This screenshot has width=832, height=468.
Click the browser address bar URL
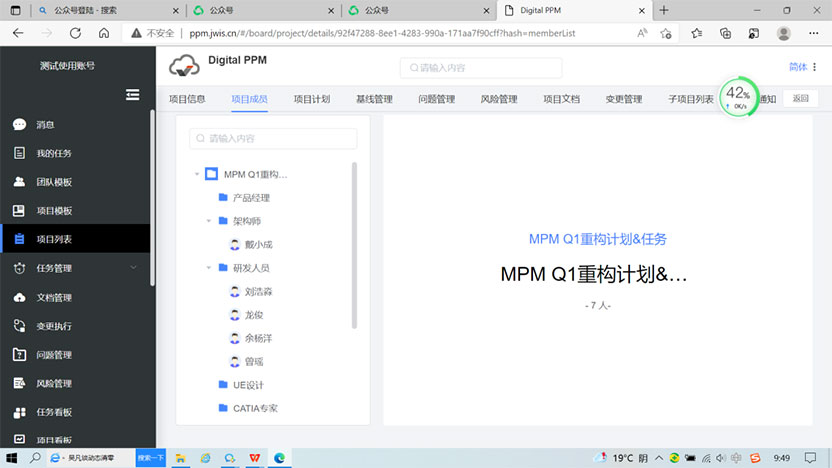(382, 33)
